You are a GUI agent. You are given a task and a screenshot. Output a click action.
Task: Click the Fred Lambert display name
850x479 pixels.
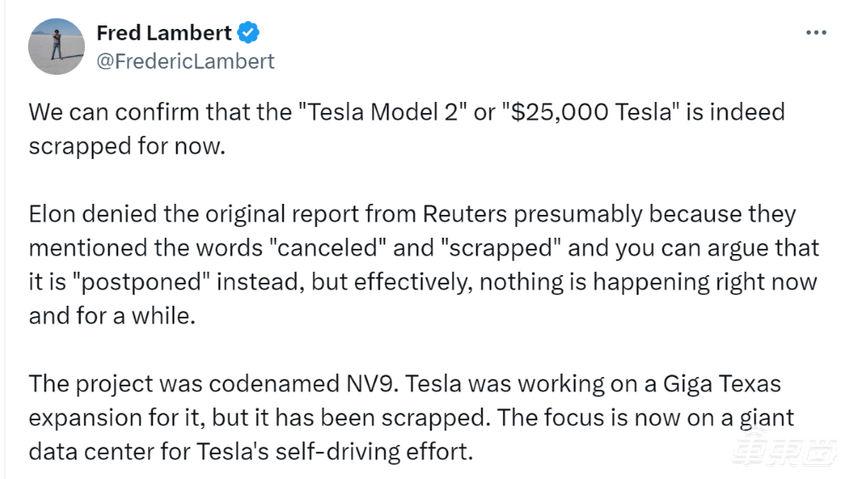pos(164,33)
